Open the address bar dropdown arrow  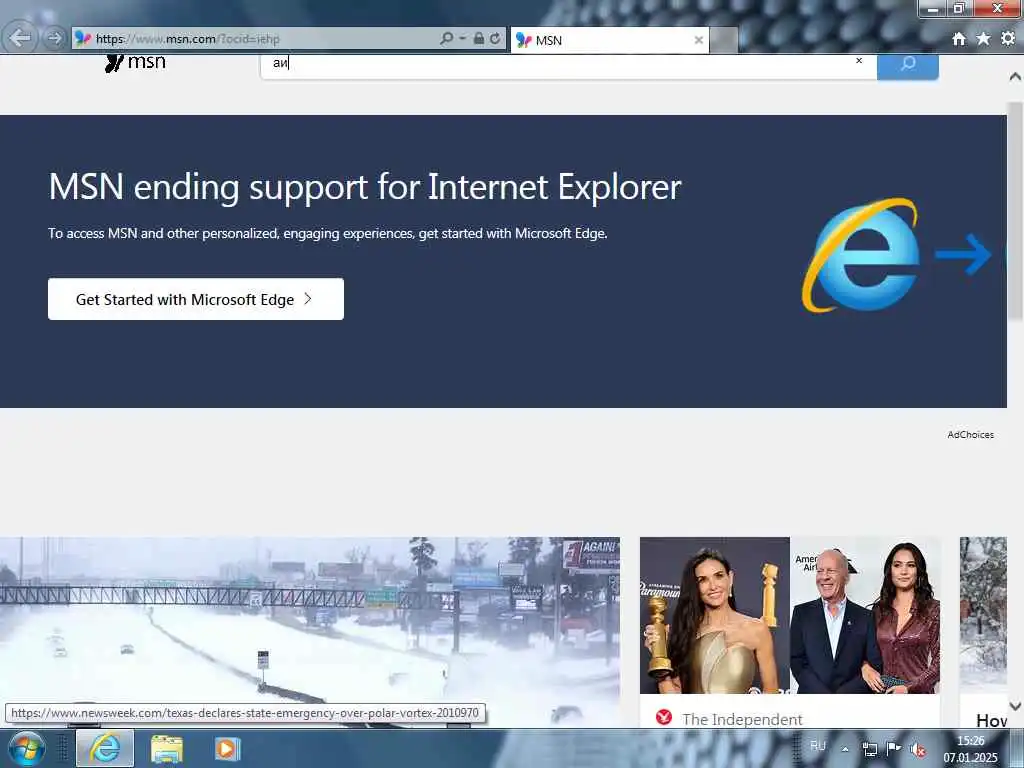tap(462, 39)
